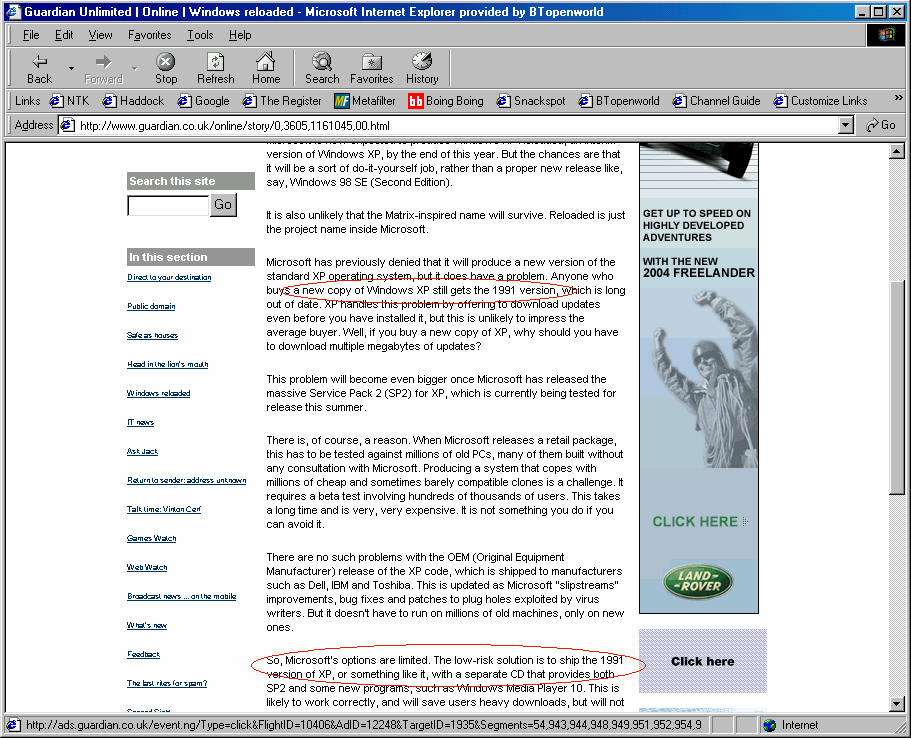911x738 pixels.
Task: Expand the address bar URL dropdown
Action: (846, 125)
